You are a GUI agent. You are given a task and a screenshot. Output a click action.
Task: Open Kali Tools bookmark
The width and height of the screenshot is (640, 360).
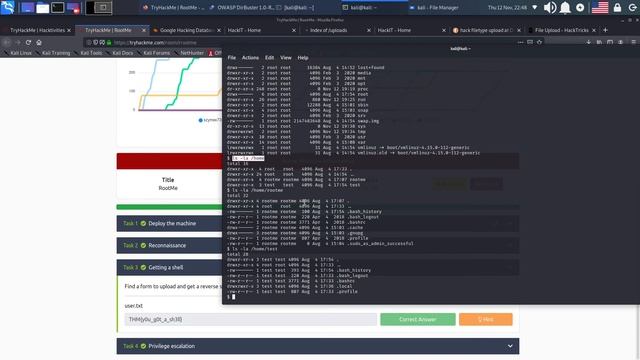tap(89, 53)
